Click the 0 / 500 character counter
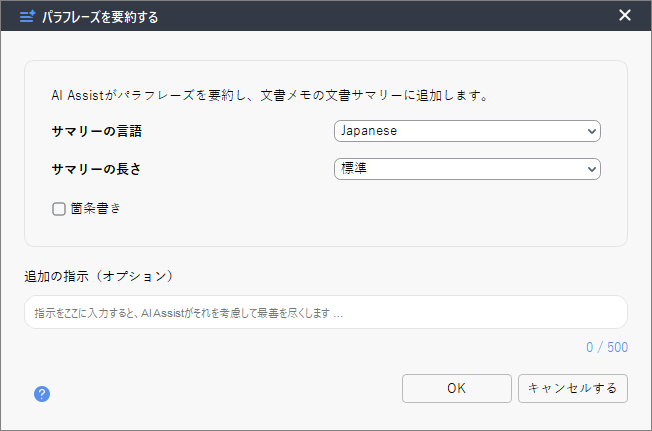This screenshot has height=431, width=652. point(607,347)
